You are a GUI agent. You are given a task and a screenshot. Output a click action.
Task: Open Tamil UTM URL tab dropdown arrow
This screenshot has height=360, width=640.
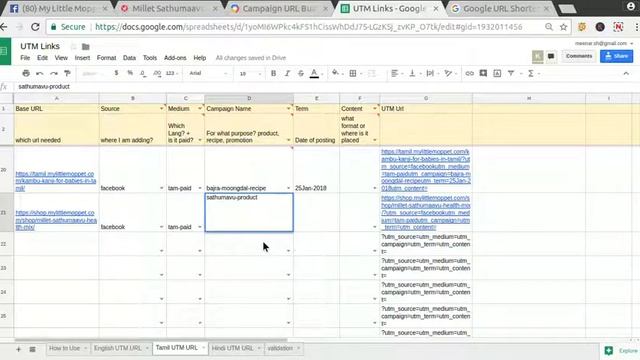click(203, 348)
